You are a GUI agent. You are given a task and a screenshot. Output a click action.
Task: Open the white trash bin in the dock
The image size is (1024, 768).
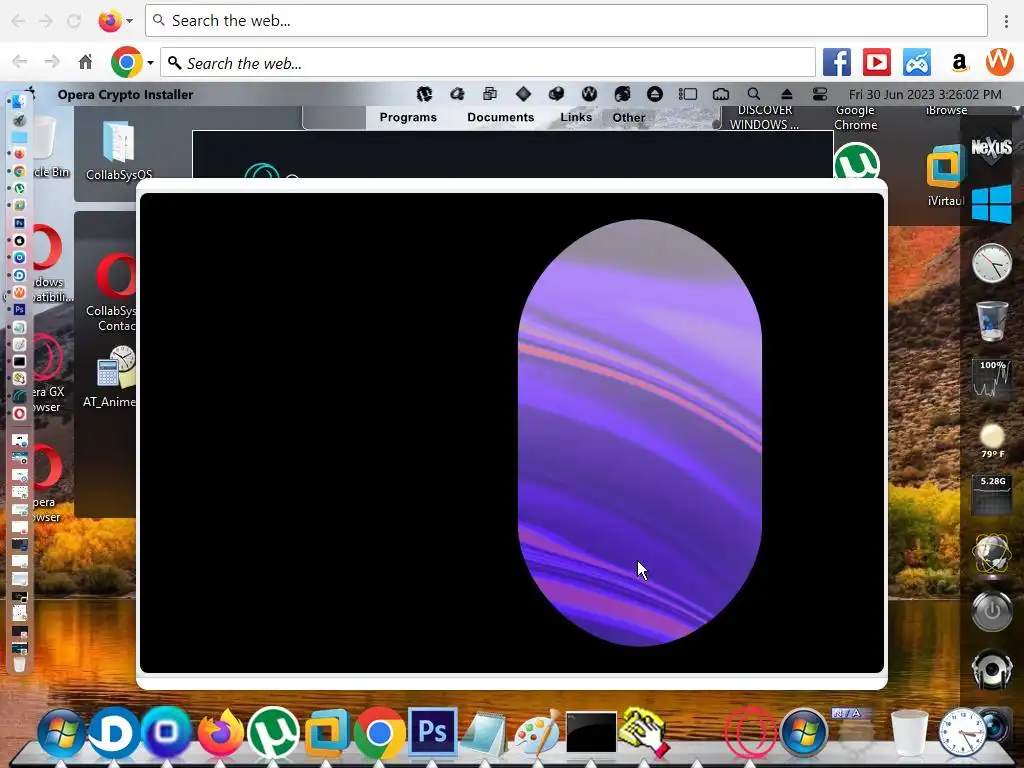[910, 733]
